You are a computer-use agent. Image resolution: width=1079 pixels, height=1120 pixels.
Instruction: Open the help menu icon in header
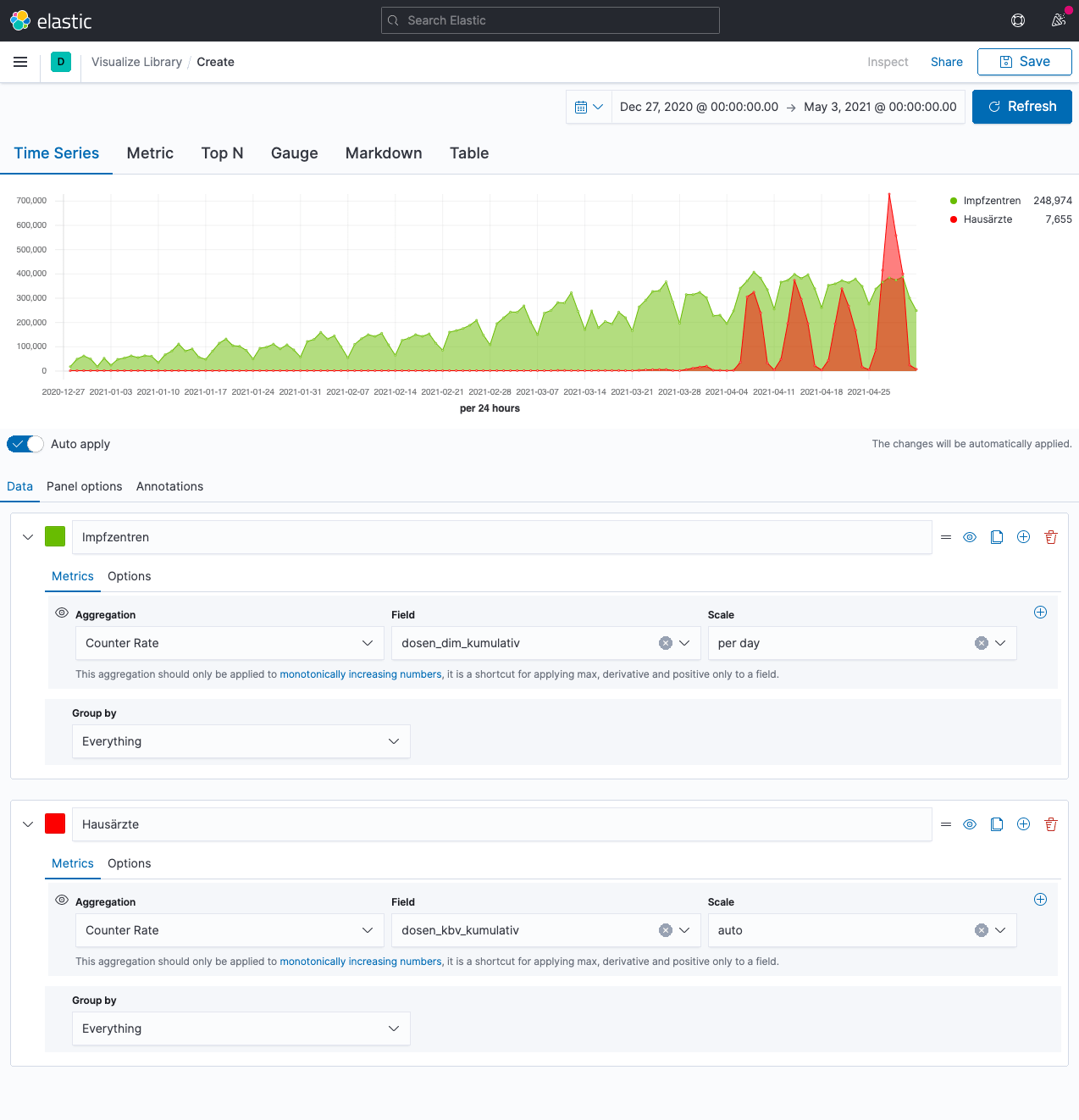pos(1018,20)
